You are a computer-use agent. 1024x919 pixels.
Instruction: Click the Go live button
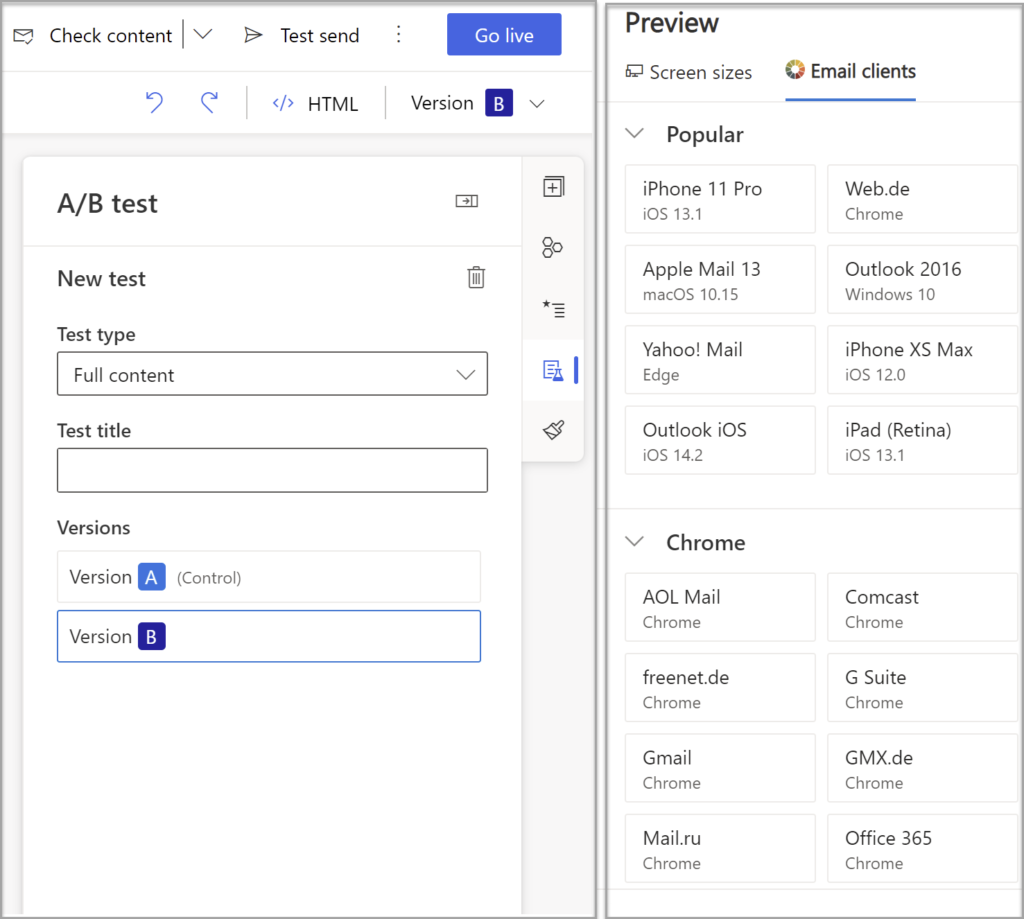(x=504, y=35)
